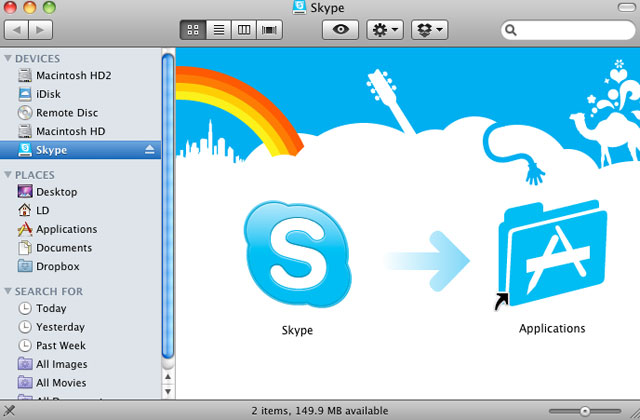Click the Back navigation arrow
The height and width of the screenshot is (420, 640).
pyautogui.click(x=16, y=30)
